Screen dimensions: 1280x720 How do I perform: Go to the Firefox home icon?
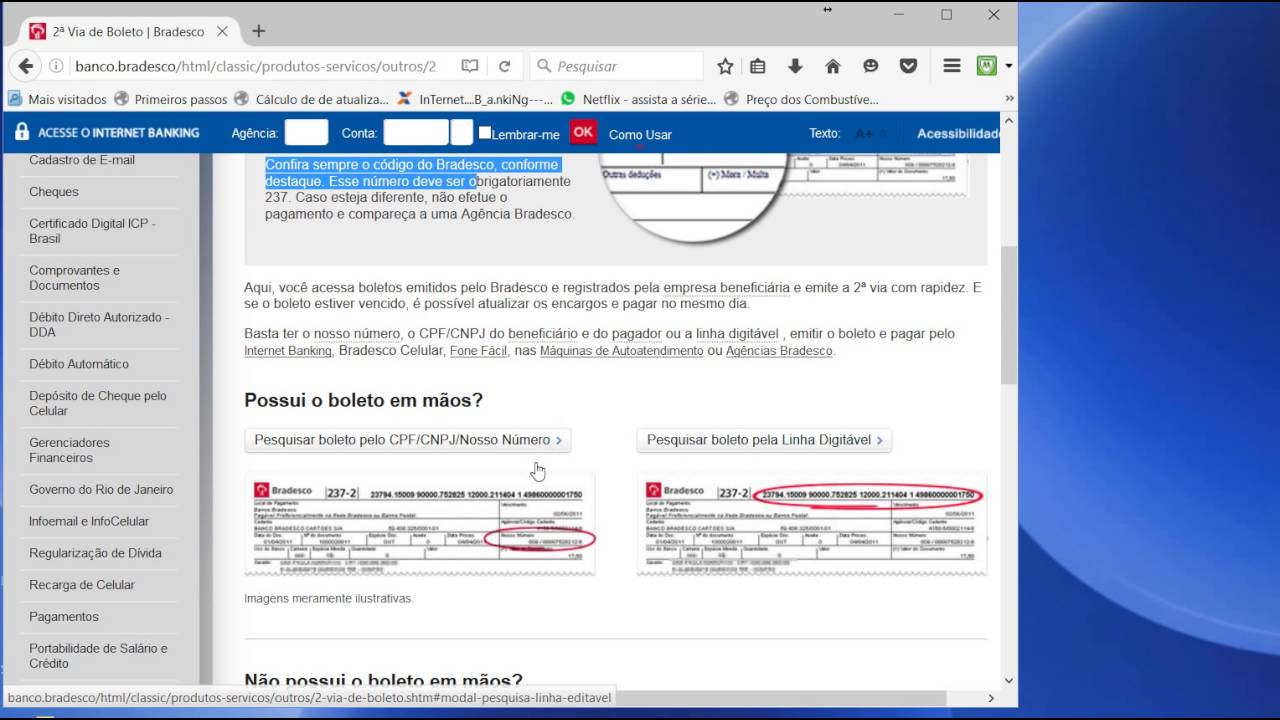(x=832, y=66)
